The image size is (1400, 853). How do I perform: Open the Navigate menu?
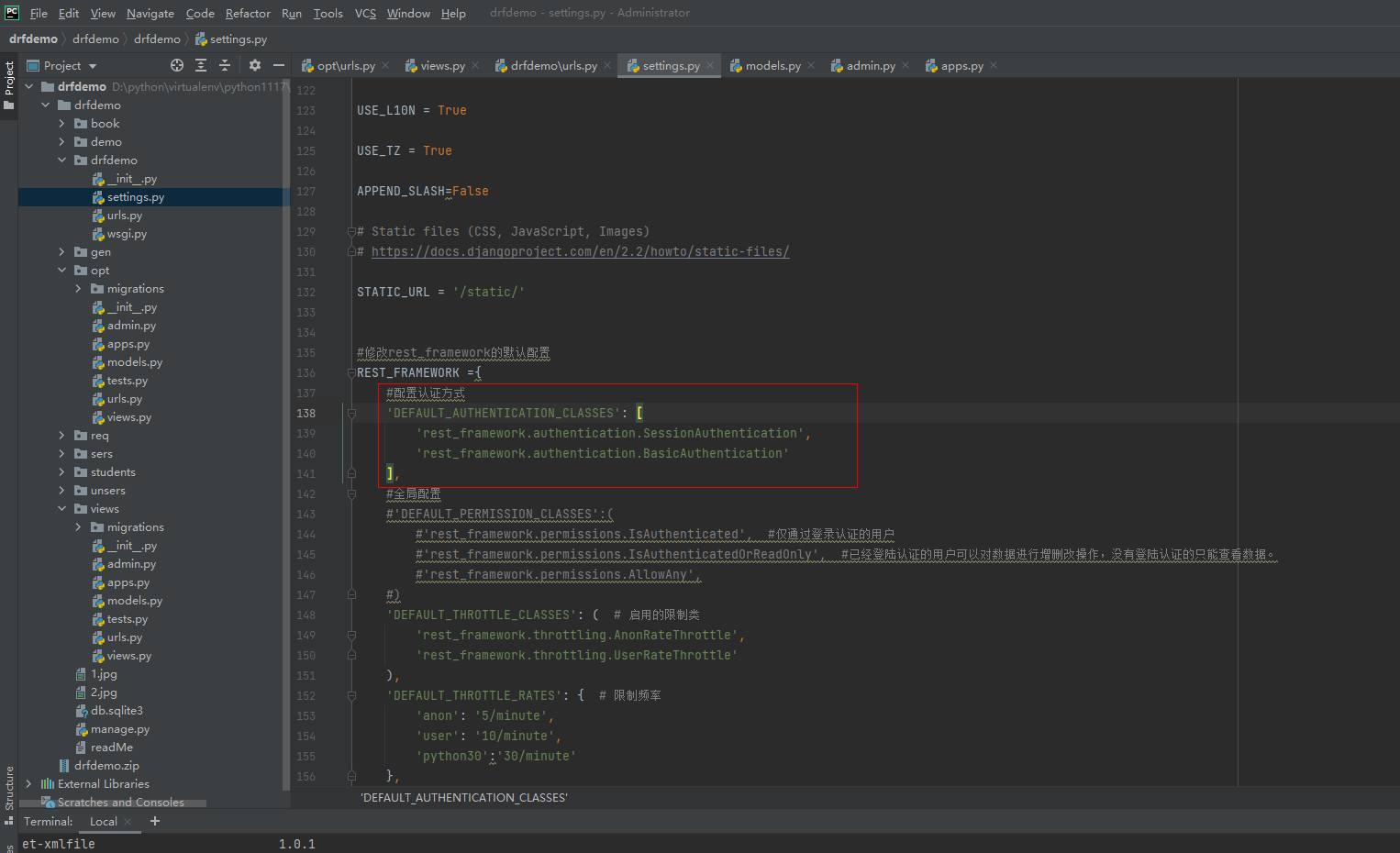[x=150, y=13]
